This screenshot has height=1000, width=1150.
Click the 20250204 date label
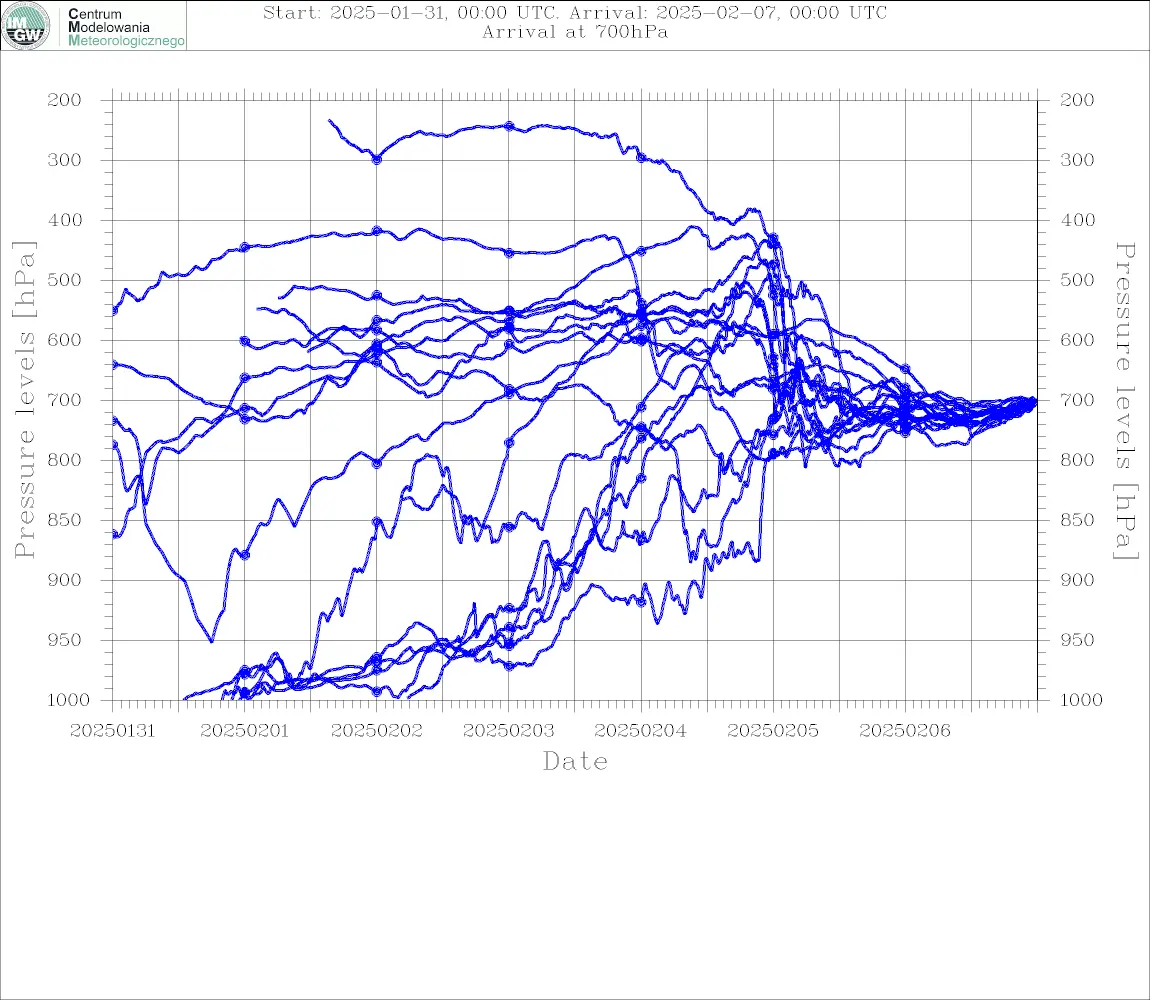(641, 731)
